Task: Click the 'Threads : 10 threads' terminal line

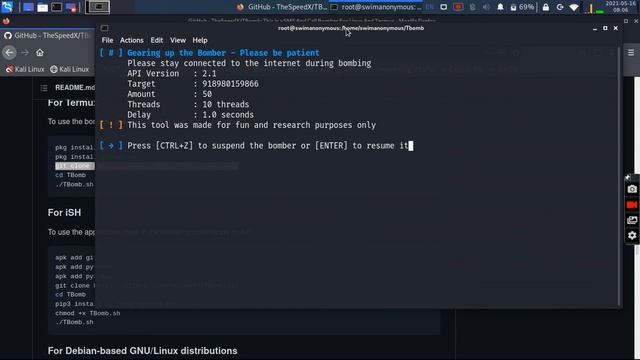Action: click(x=188, y=104)
